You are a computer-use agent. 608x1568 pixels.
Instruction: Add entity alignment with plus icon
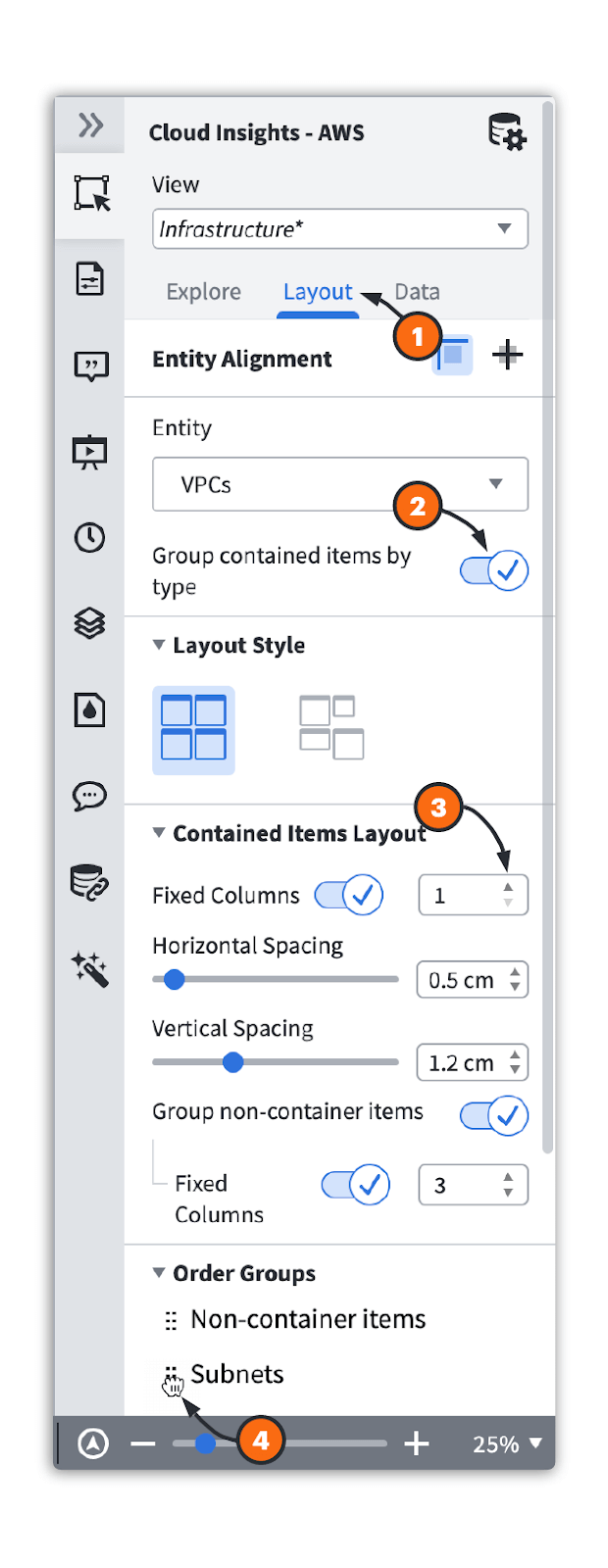tap(507, 355)
